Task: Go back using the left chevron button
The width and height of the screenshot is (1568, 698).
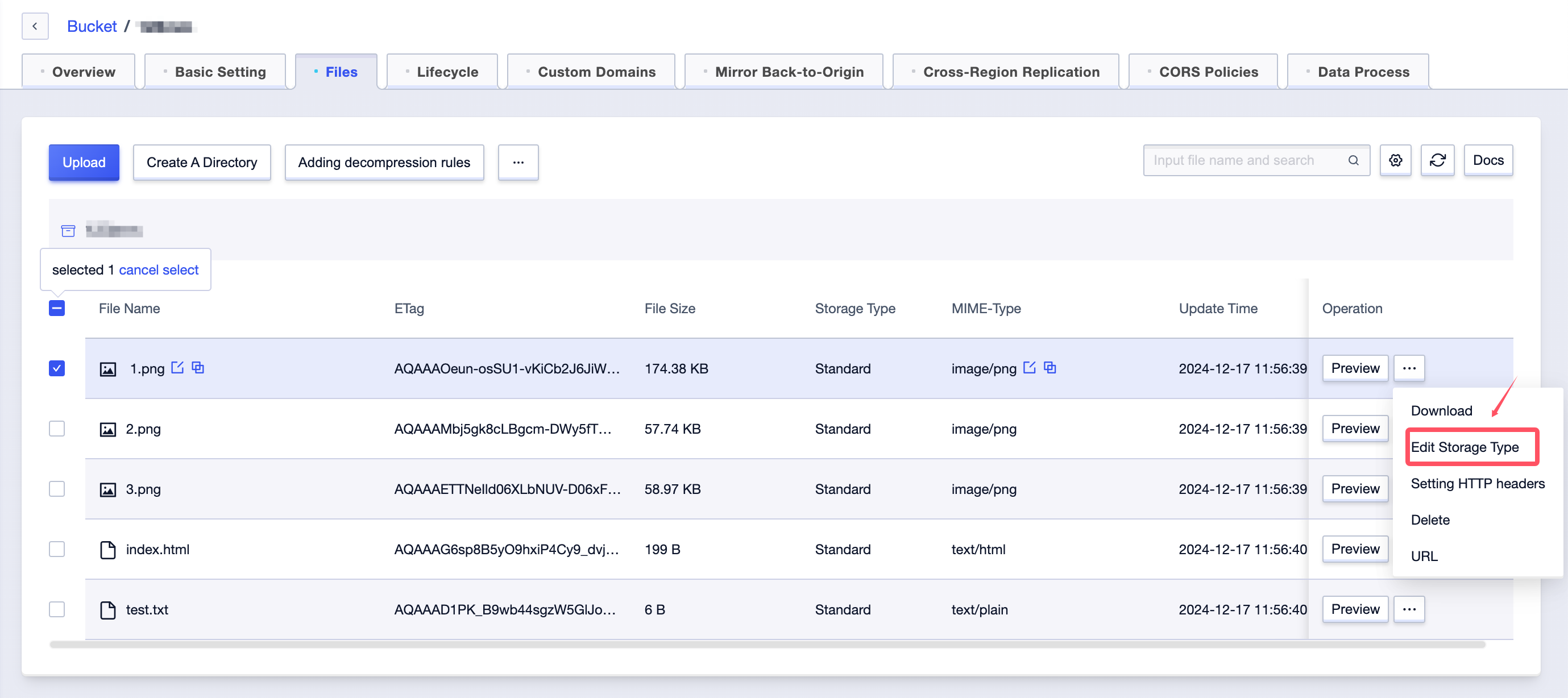Action: point(35,26)
